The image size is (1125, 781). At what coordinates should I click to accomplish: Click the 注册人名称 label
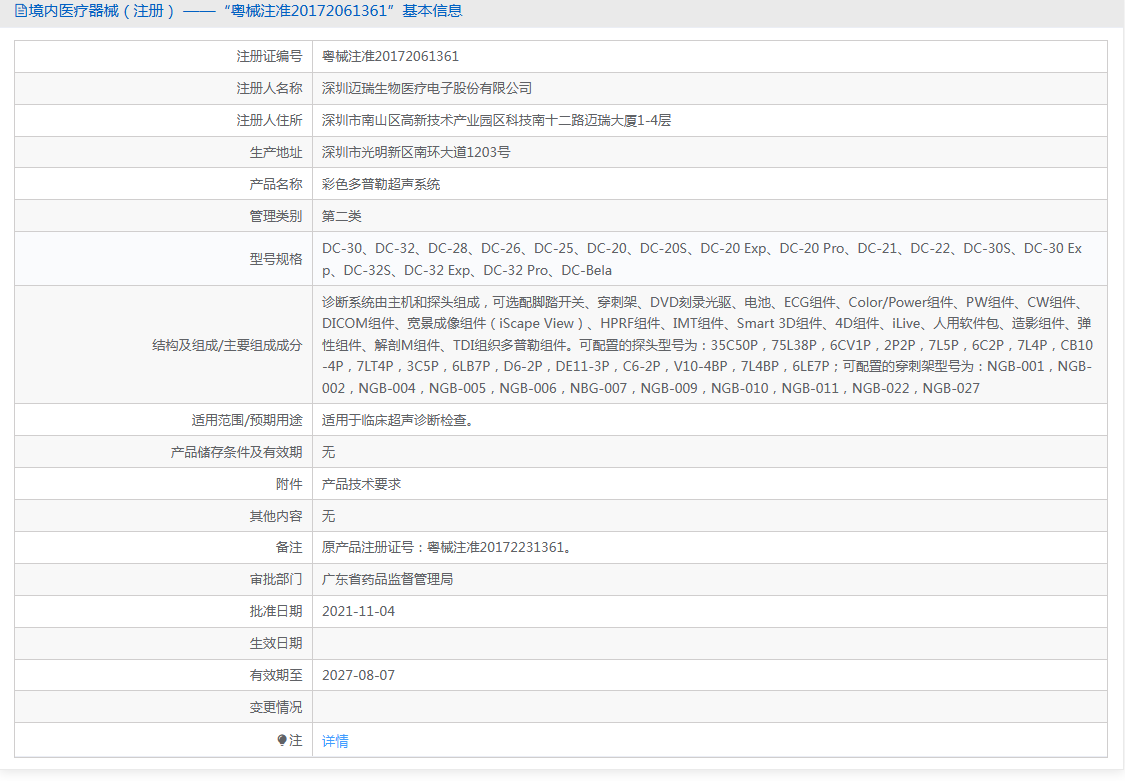(270, 88)
